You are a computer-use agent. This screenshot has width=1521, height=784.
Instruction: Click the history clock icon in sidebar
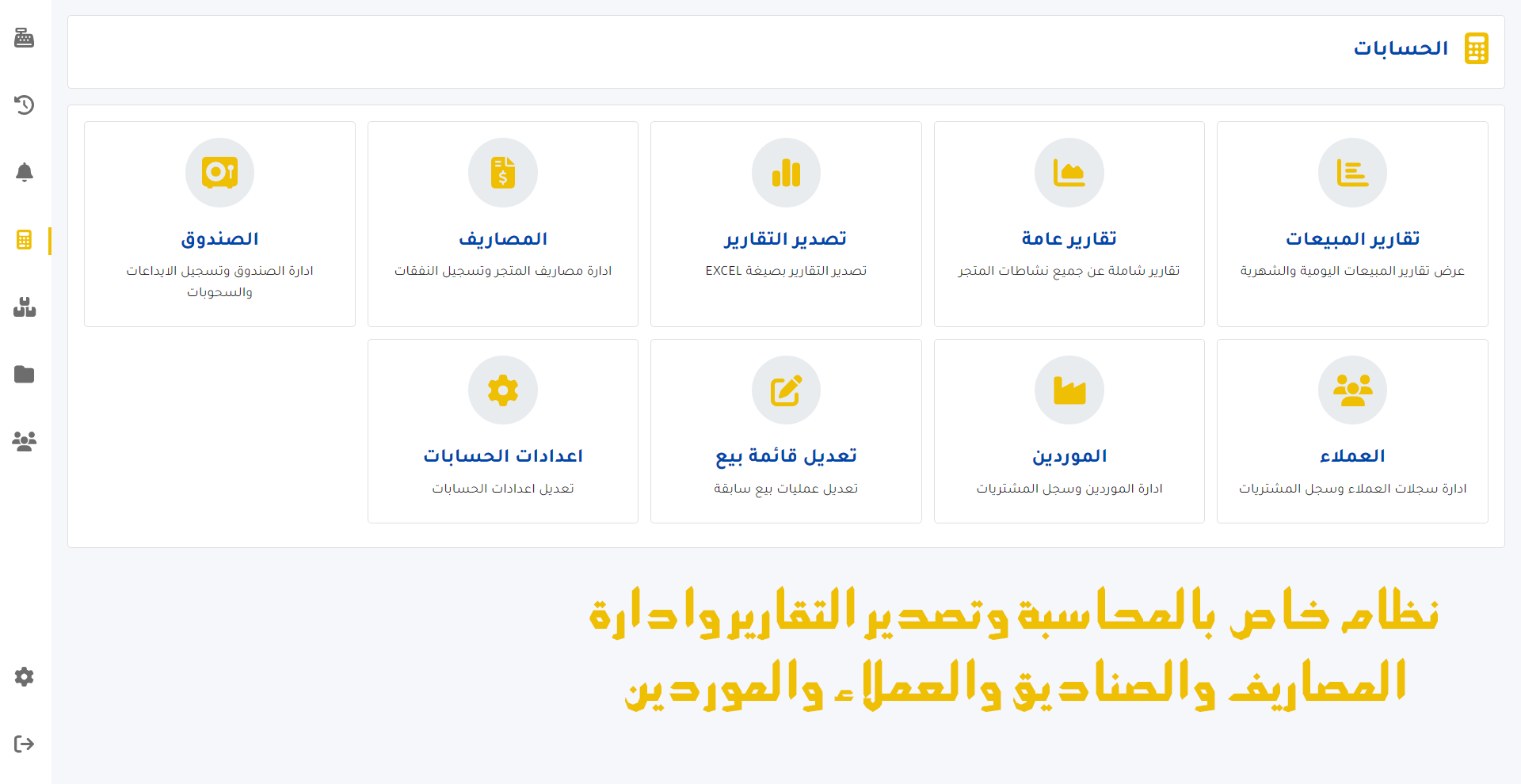click(25, 105)
